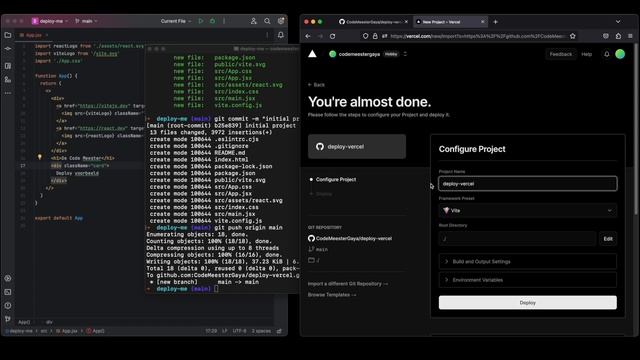Open the run toolbar more actions vertical ellipsis
Viewport: 640px width, 360px height.
[x=224, y=21]
